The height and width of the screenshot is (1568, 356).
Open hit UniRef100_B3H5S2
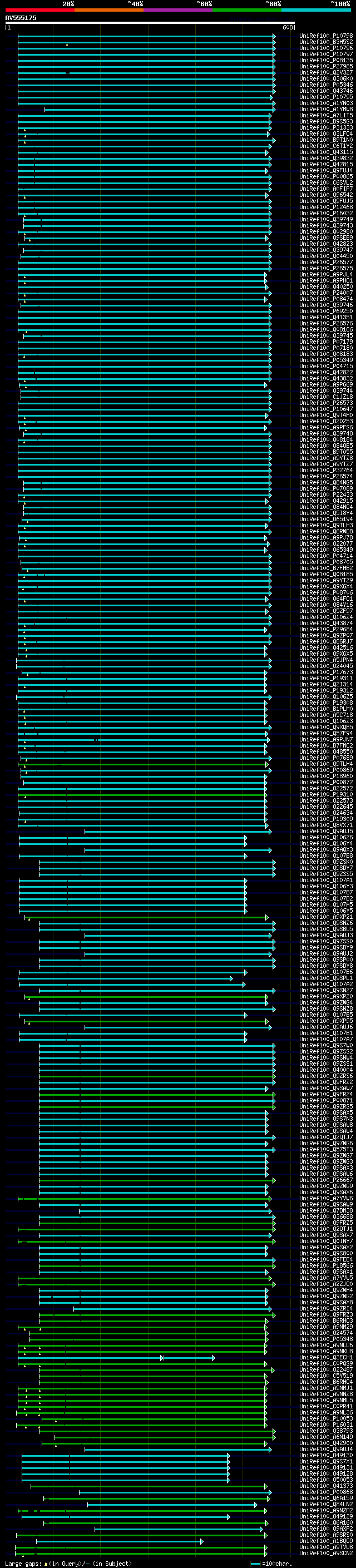[x=326, y=42]
